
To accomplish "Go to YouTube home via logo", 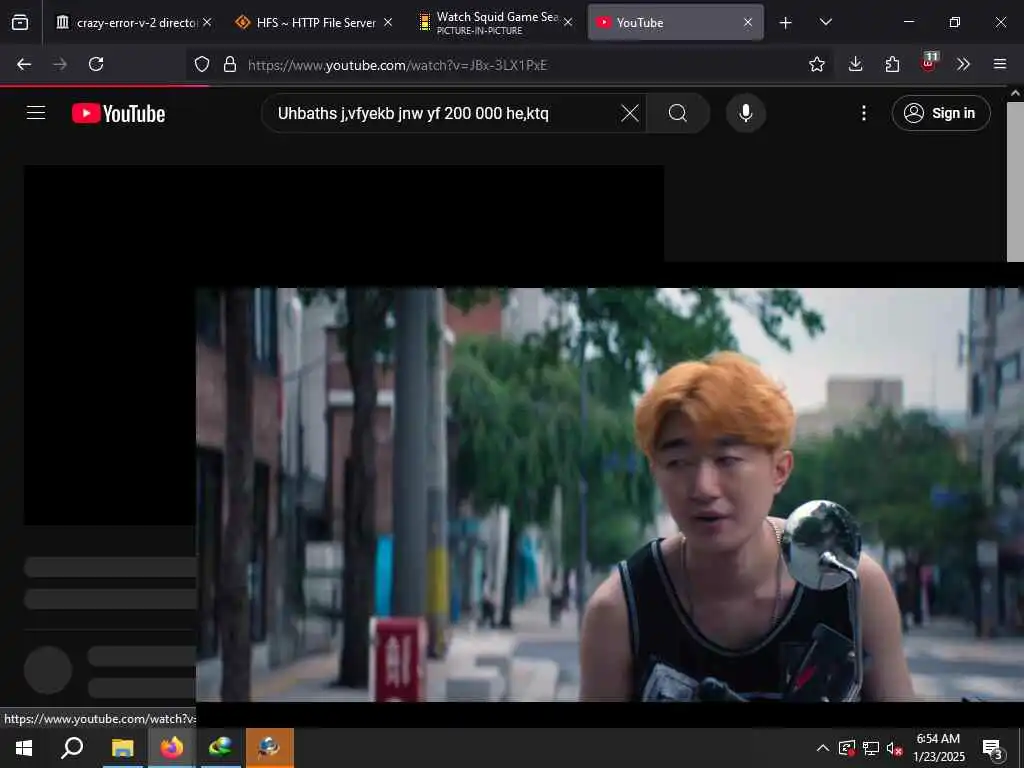I will (x=118, y=114).
